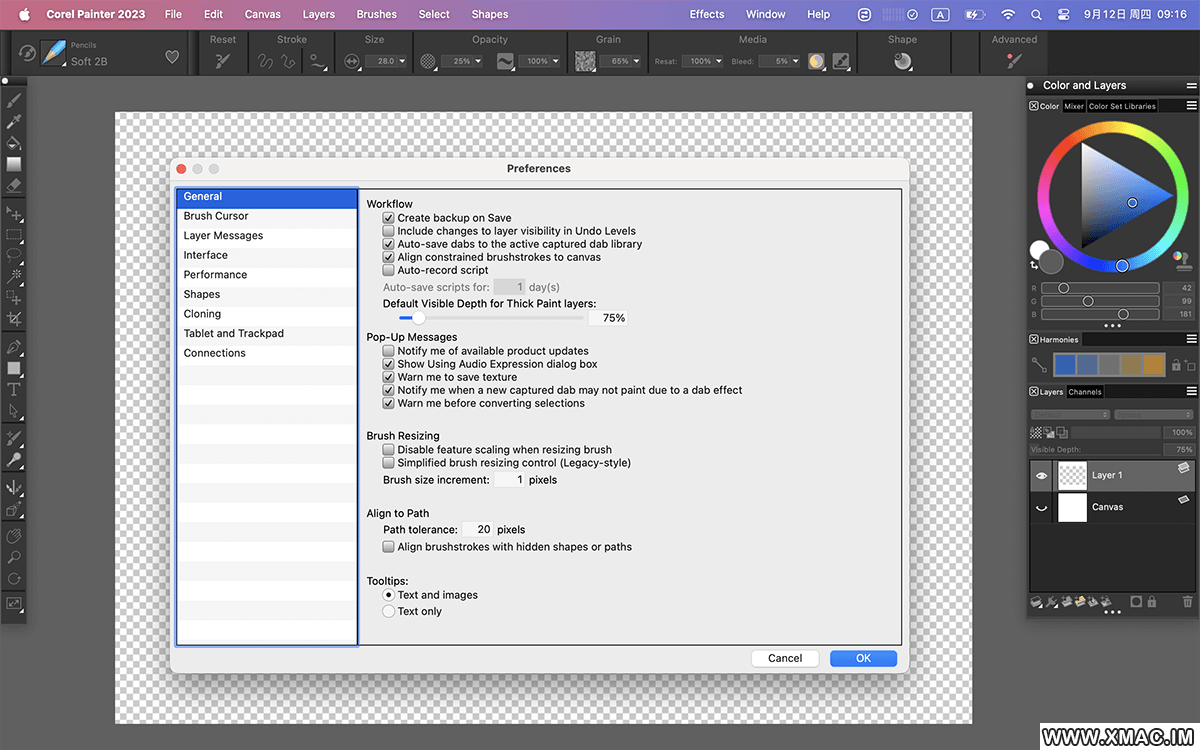This screenshot has width=1200, height=750.
Task: Select the Dropper tool in the toolbox
Action: pyautogui.click(x=14, y=122)
